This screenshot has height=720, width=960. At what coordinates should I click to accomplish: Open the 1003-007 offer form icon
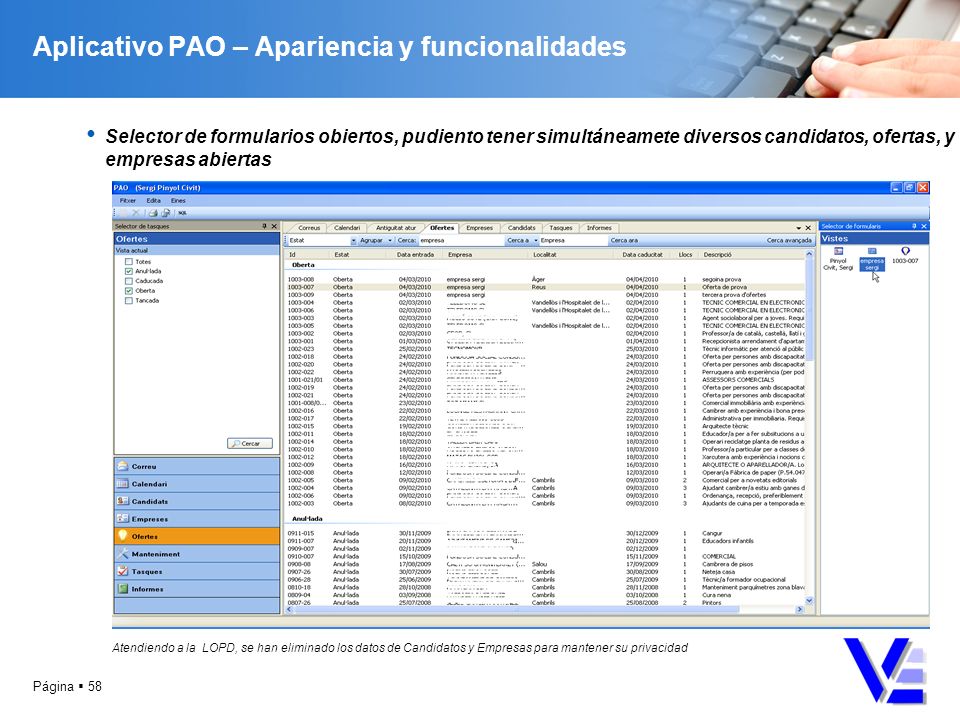905,256
